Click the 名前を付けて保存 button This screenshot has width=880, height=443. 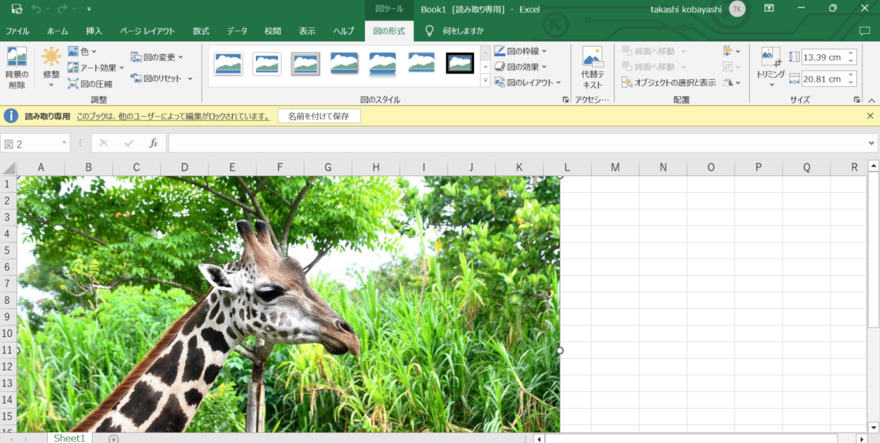point(318,116)
